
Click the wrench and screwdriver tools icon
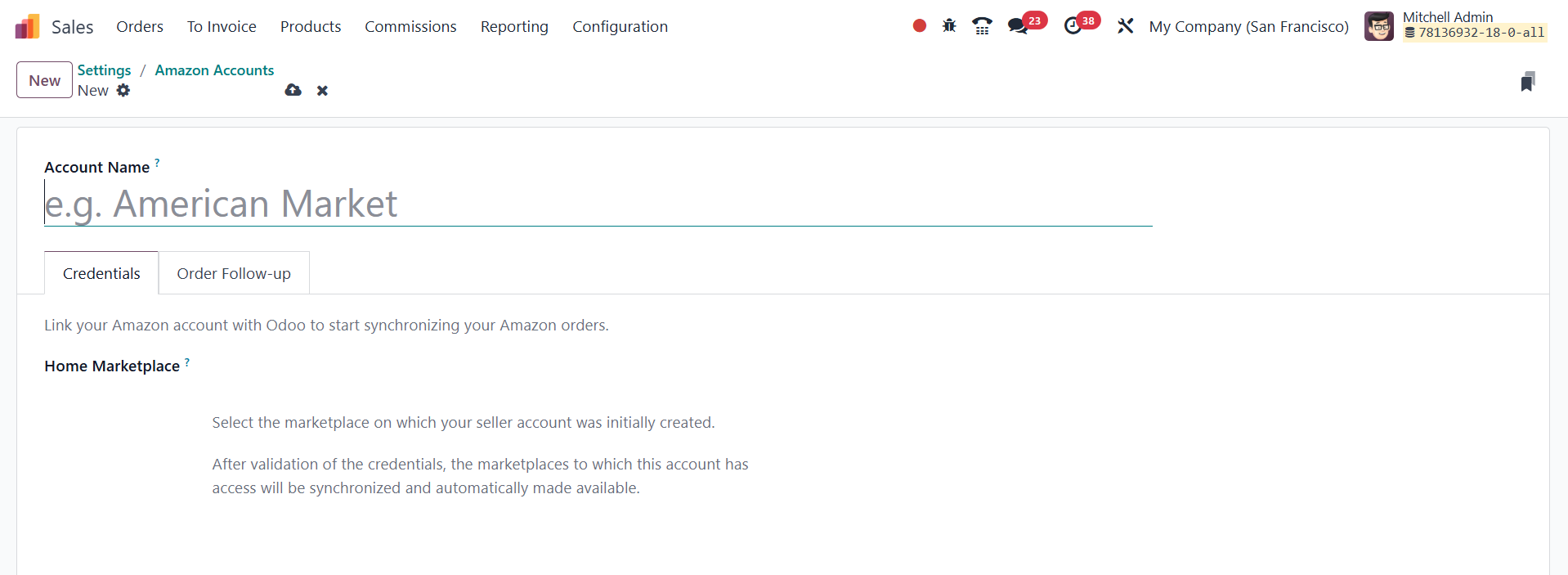[x=1125, y=26]
